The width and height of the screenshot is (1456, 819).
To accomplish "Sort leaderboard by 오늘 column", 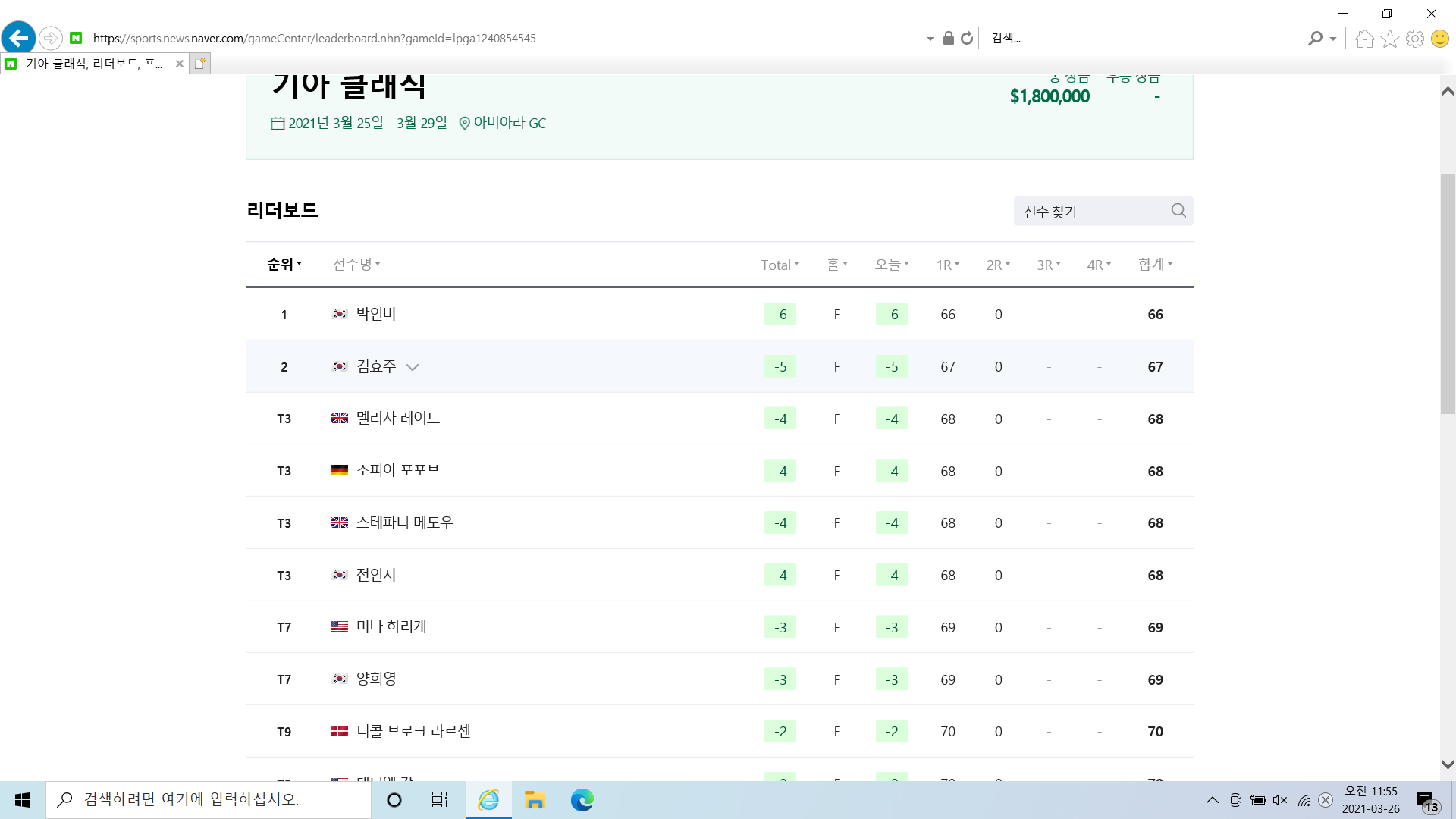I will pyautogui.click(x=892, y=264).
